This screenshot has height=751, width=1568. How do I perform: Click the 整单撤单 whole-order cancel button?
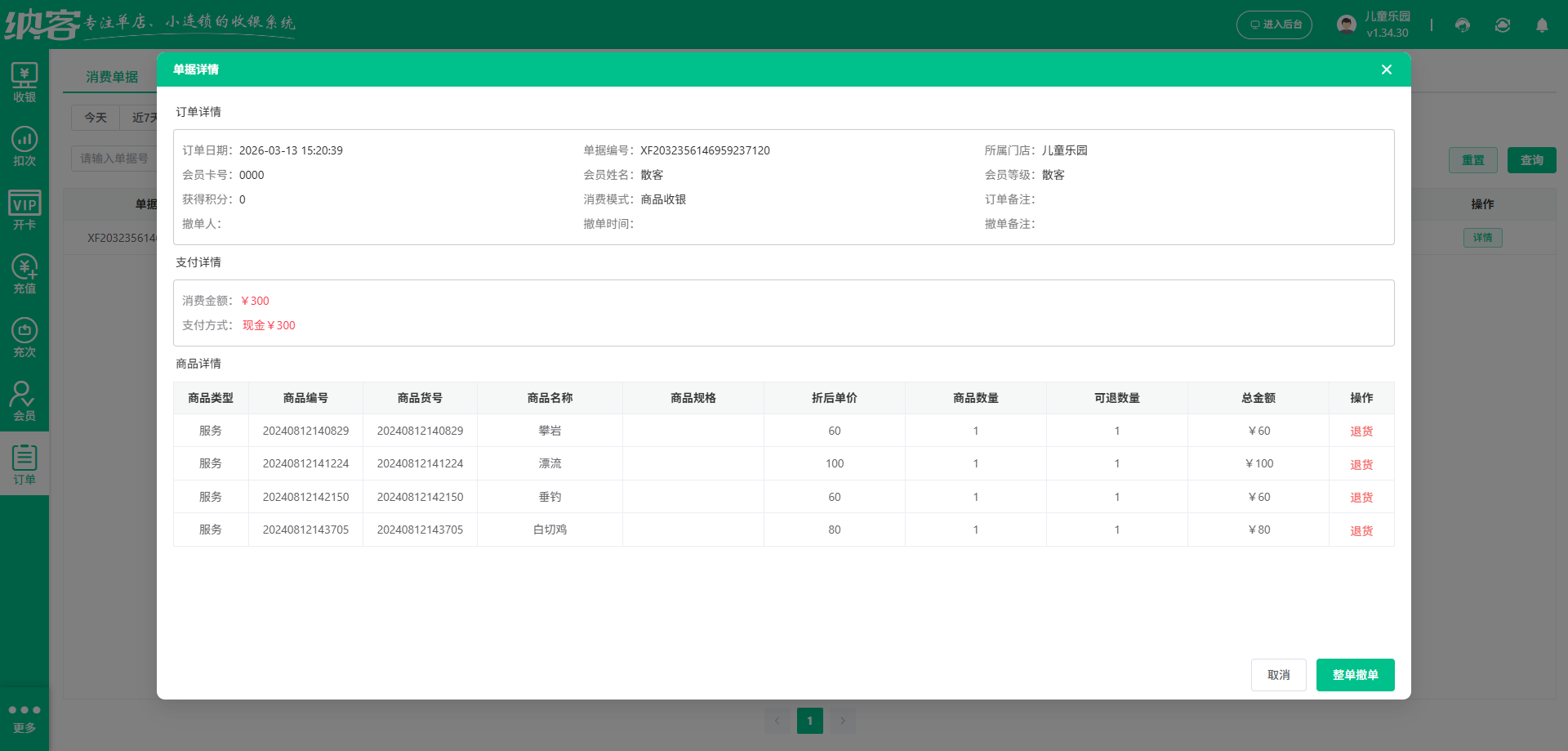(1355, 675)
